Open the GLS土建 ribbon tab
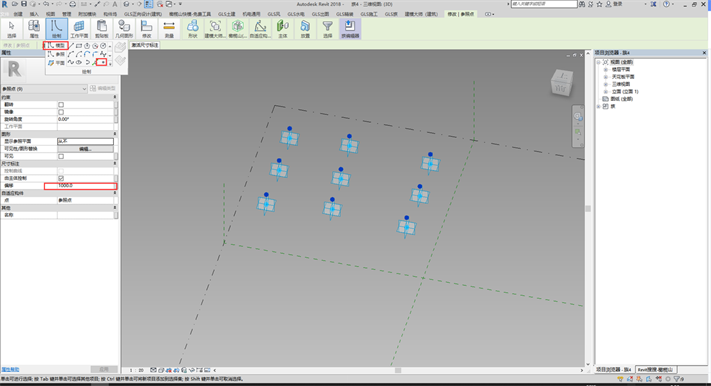This screenshot has width=711, height=386. point(227,14)
